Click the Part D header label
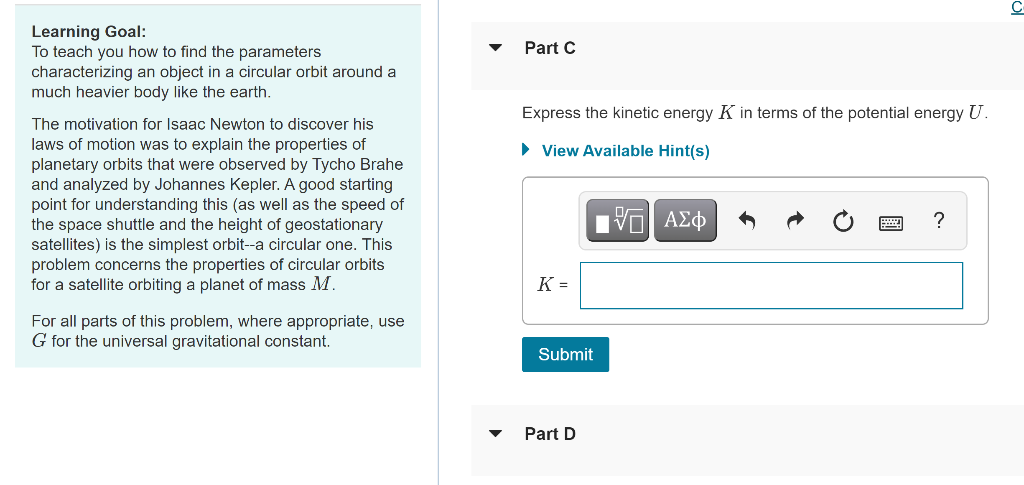 pos(550,434)
